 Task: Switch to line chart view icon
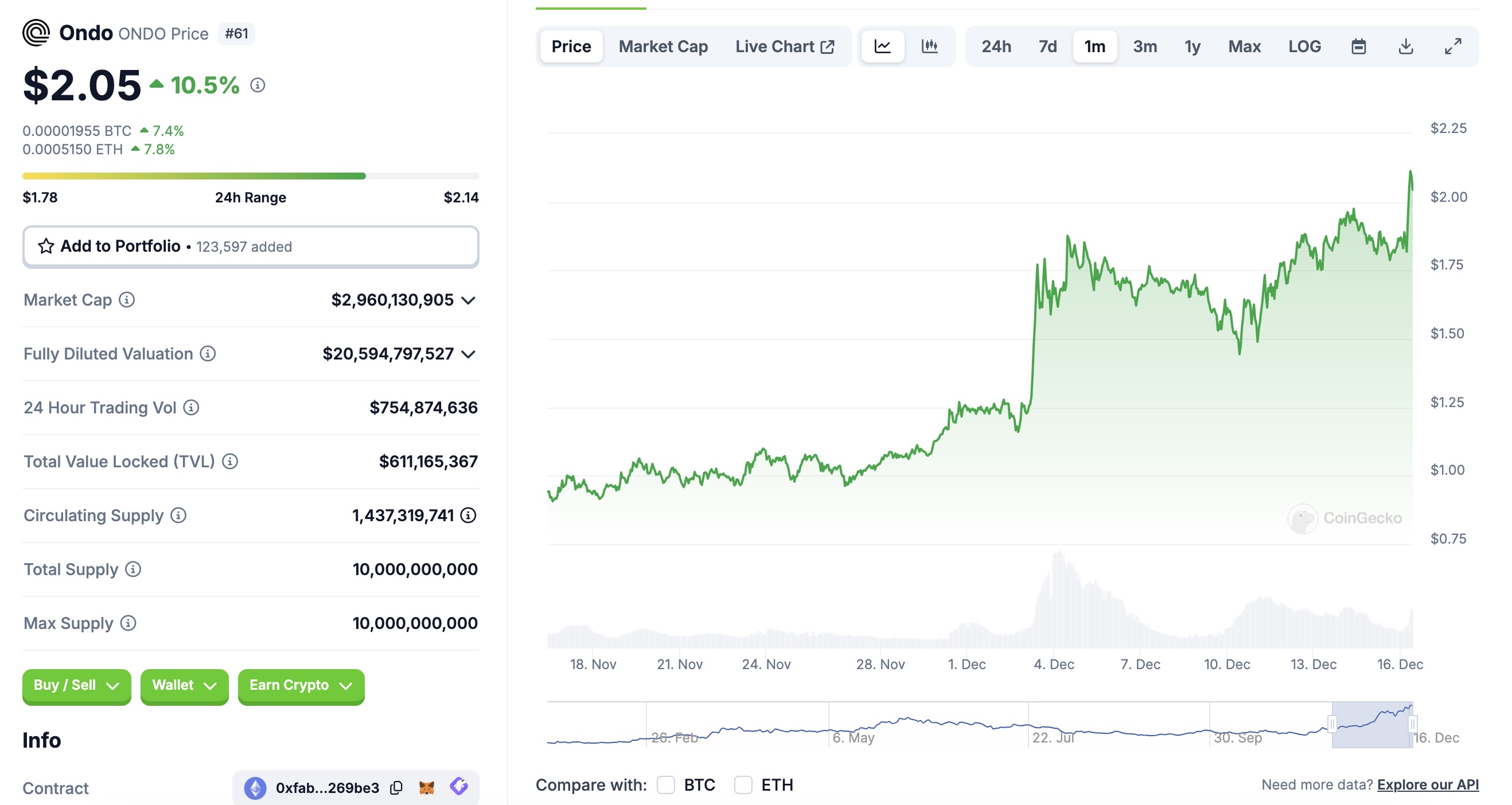(x=883, y=46)
